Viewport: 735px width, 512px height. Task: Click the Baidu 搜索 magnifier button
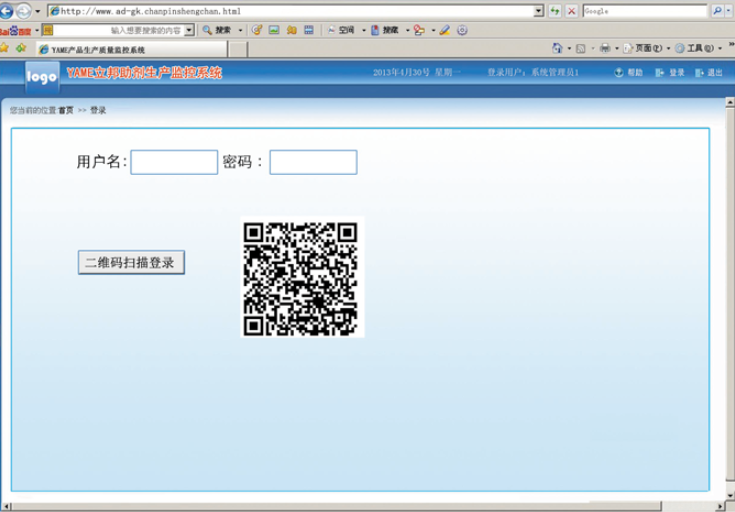tap(217, 30)
